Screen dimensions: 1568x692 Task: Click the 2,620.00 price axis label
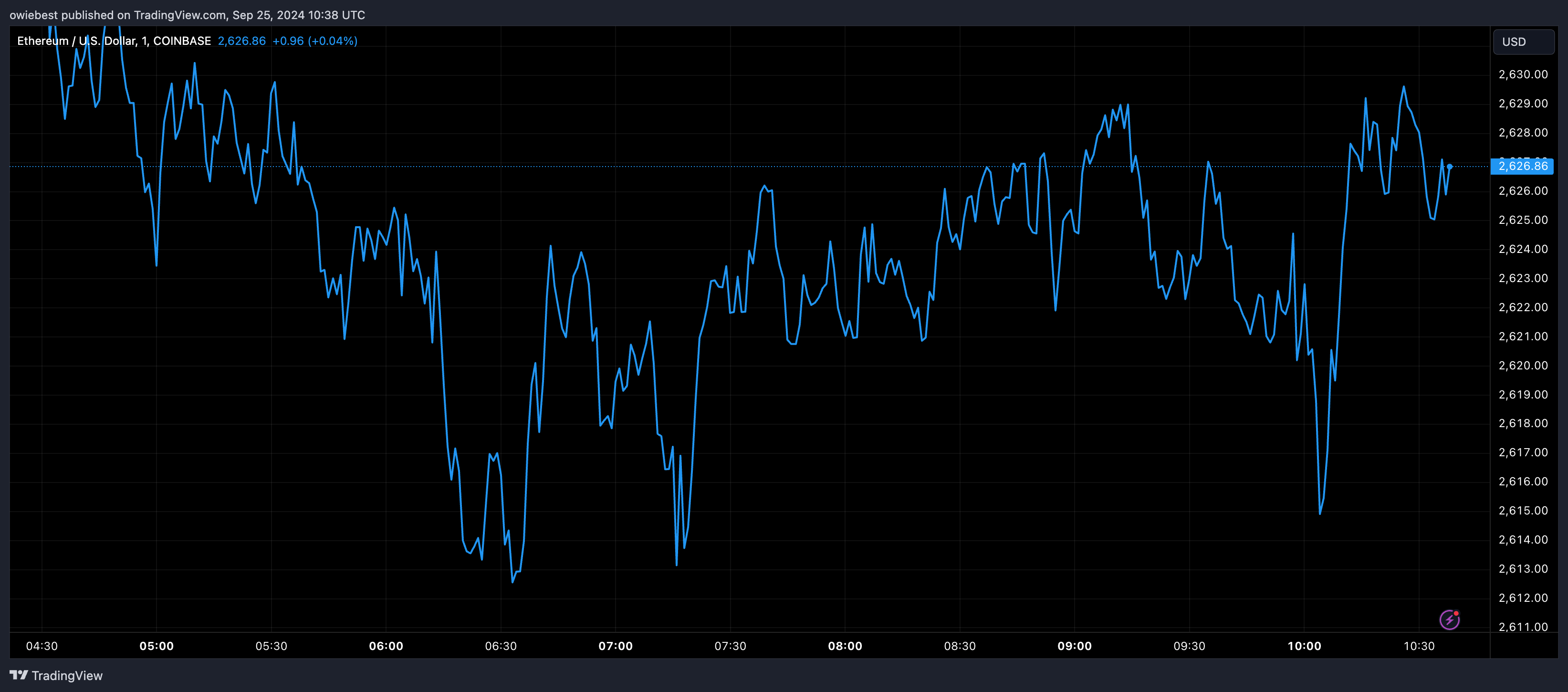pyautogui.click(x=1523, y=365)
